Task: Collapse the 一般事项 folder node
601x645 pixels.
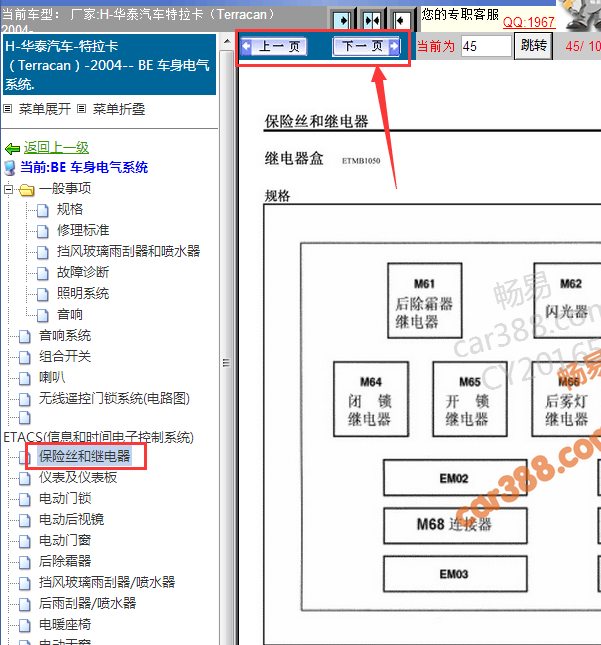Action: pyautogui.click(x=8, y=190)
